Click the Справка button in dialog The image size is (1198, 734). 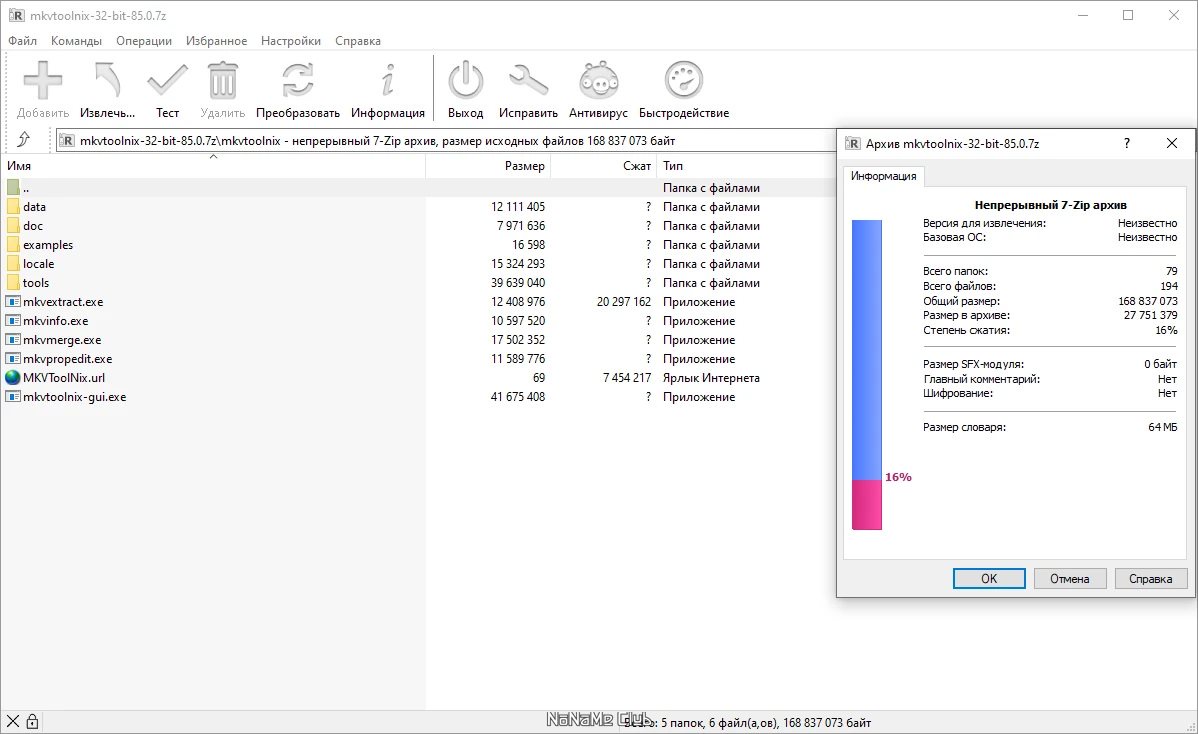tap(1150, 578)
